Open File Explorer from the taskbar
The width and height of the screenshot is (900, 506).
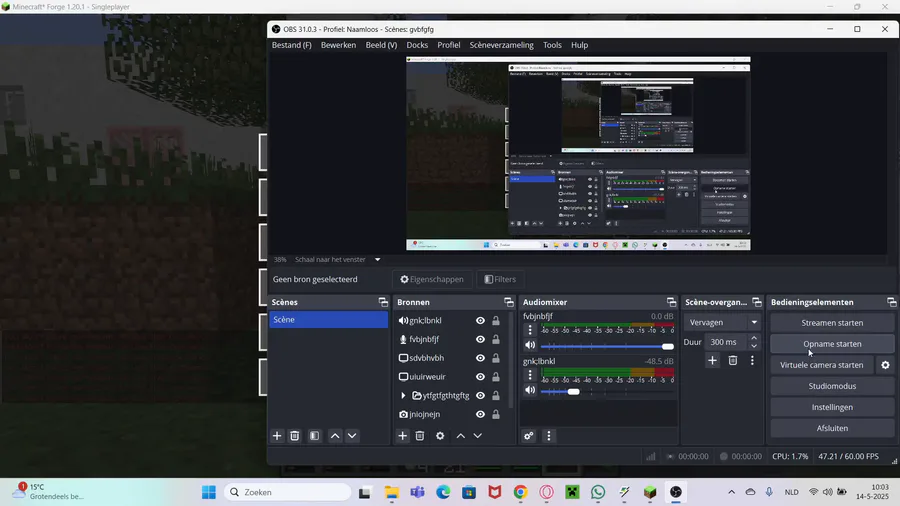click(x=391, y=492)
